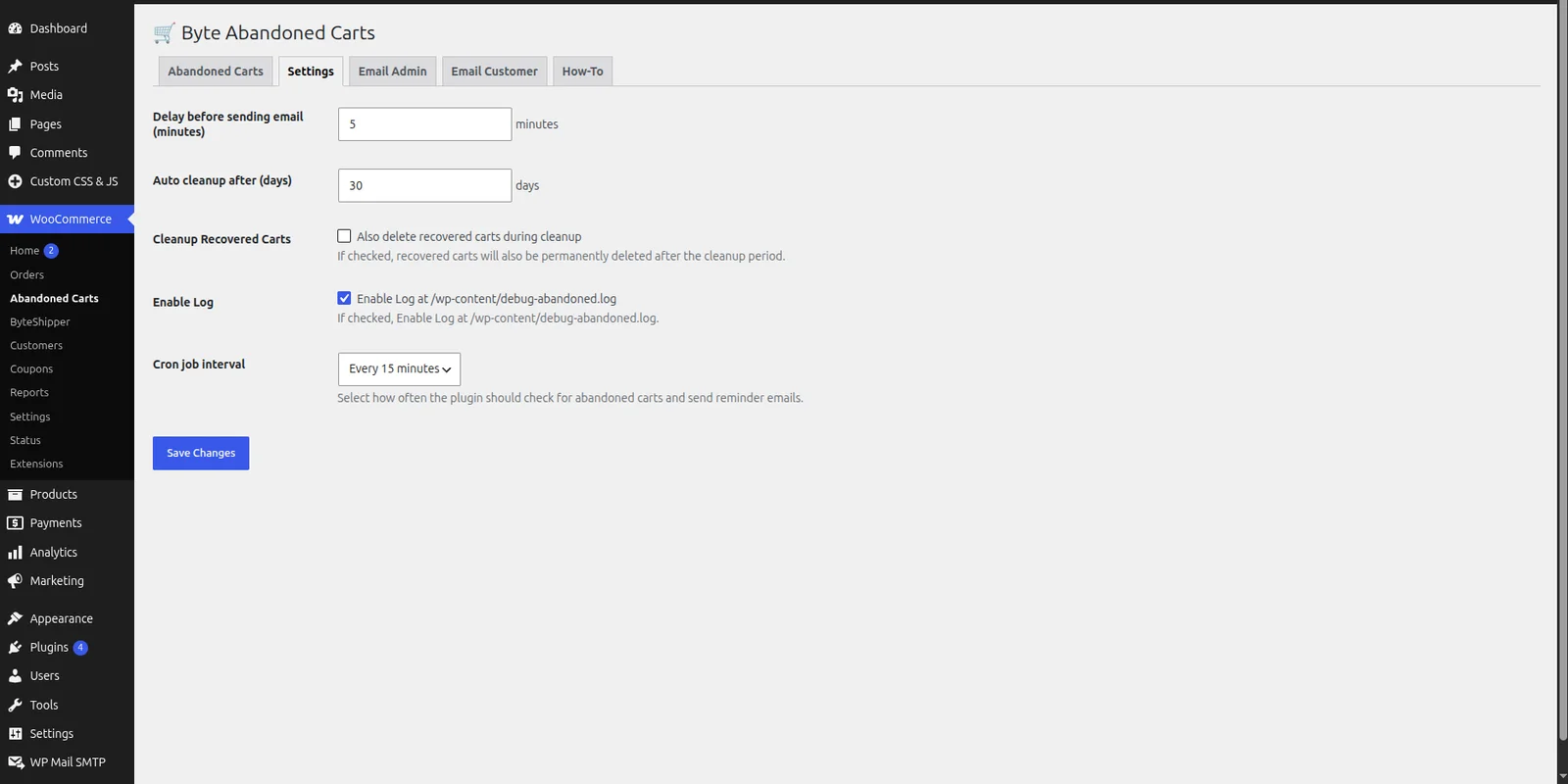Screen dimensions: 1568x784
Task: Switch to the Abandoned Carts tab
Action: coord(216,72)
